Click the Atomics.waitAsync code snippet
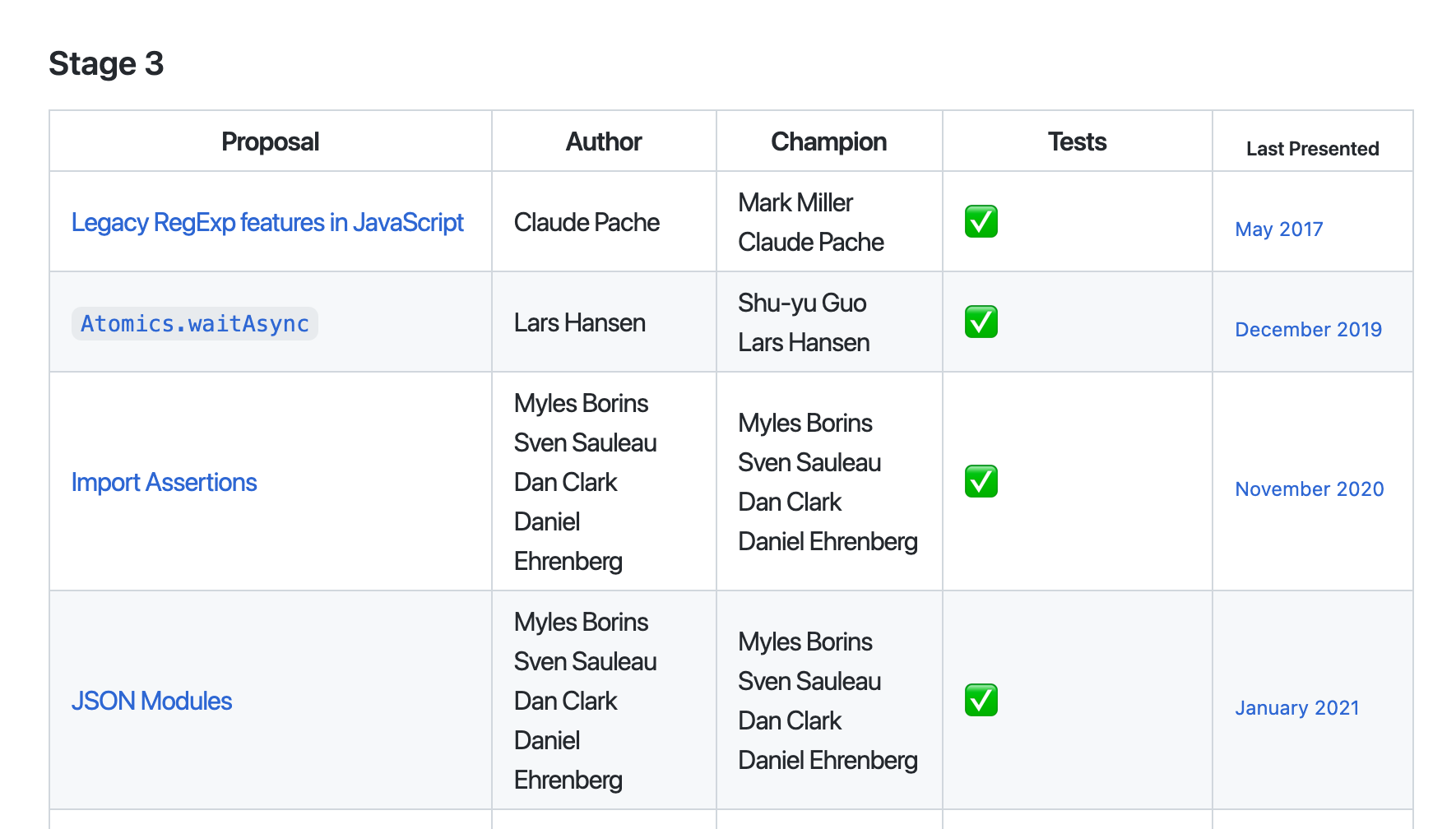The height and width of the screenshot is (829, 1456). [194, 322]
